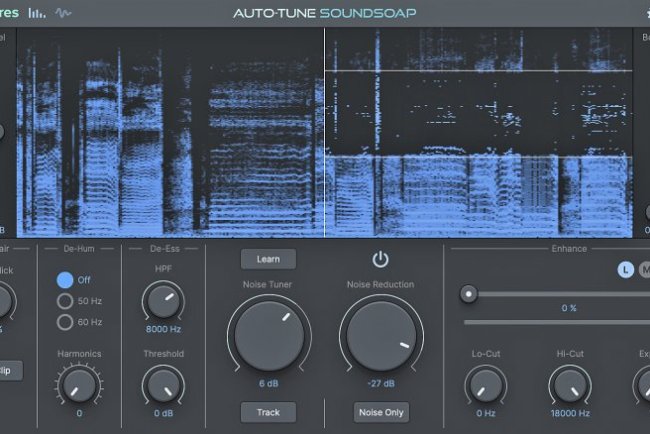This screenshot has height=434, width=650.
Task: Click the second Enhance slider track
Action: [x=557, y=322]
